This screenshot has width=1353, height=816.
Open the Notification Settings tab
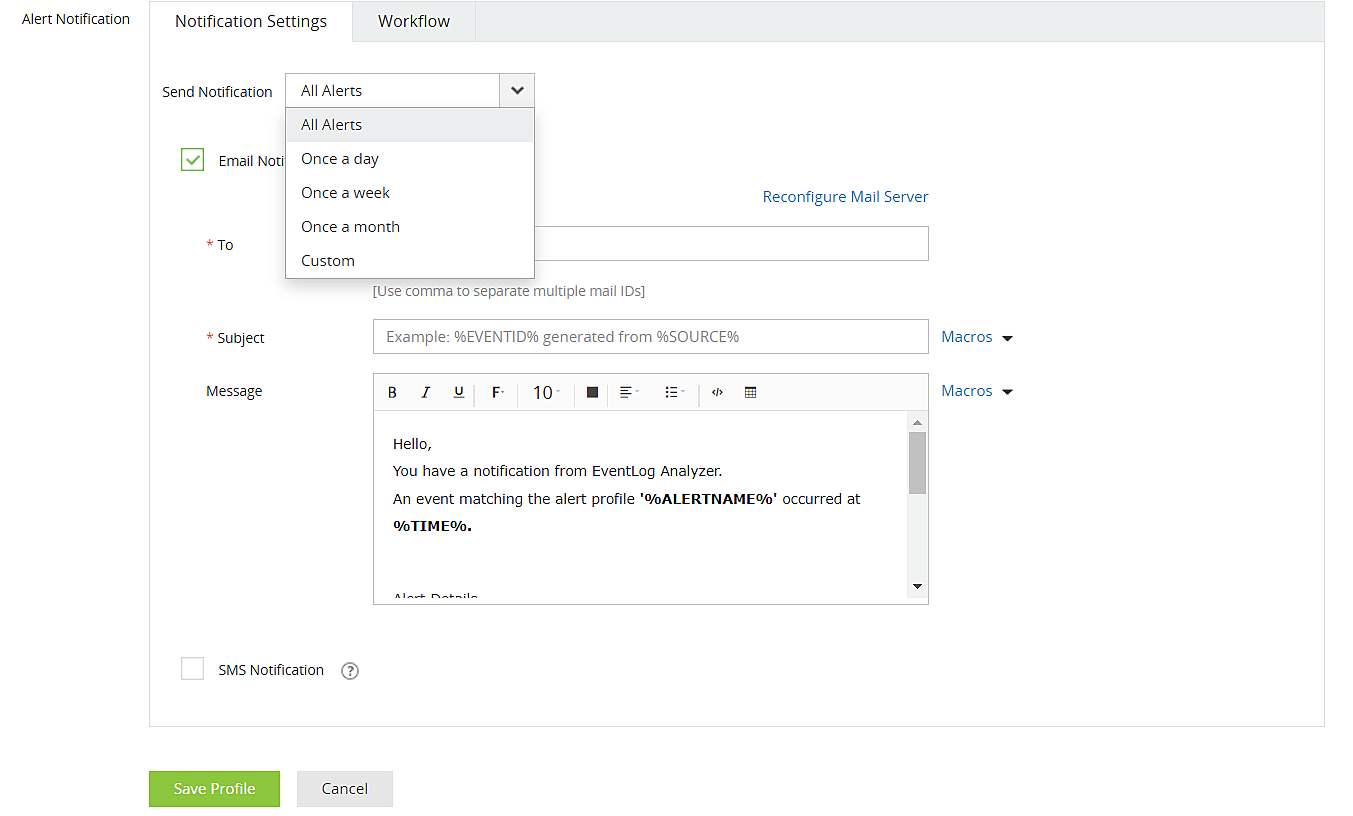click(x=250, y=20)
